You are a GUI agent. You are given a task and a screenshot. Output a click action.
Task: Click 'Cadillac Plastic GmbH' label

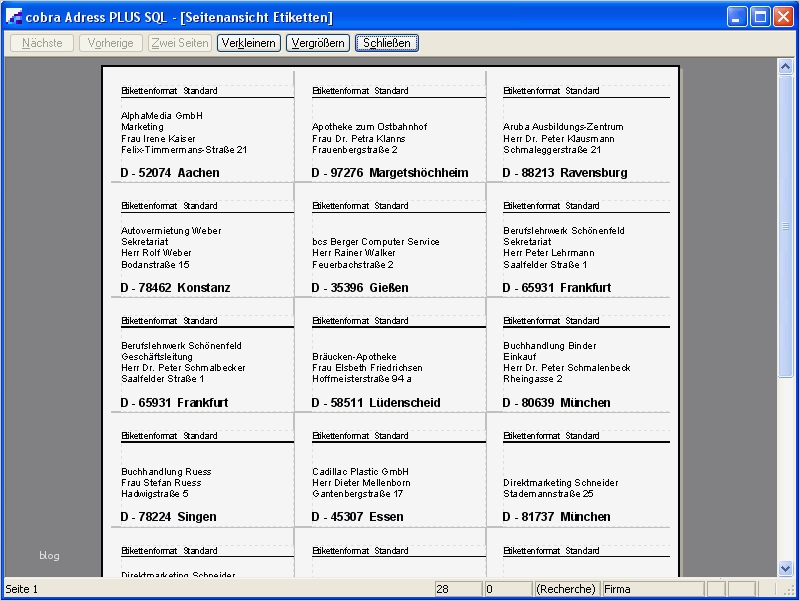click(x=360, y=472)
